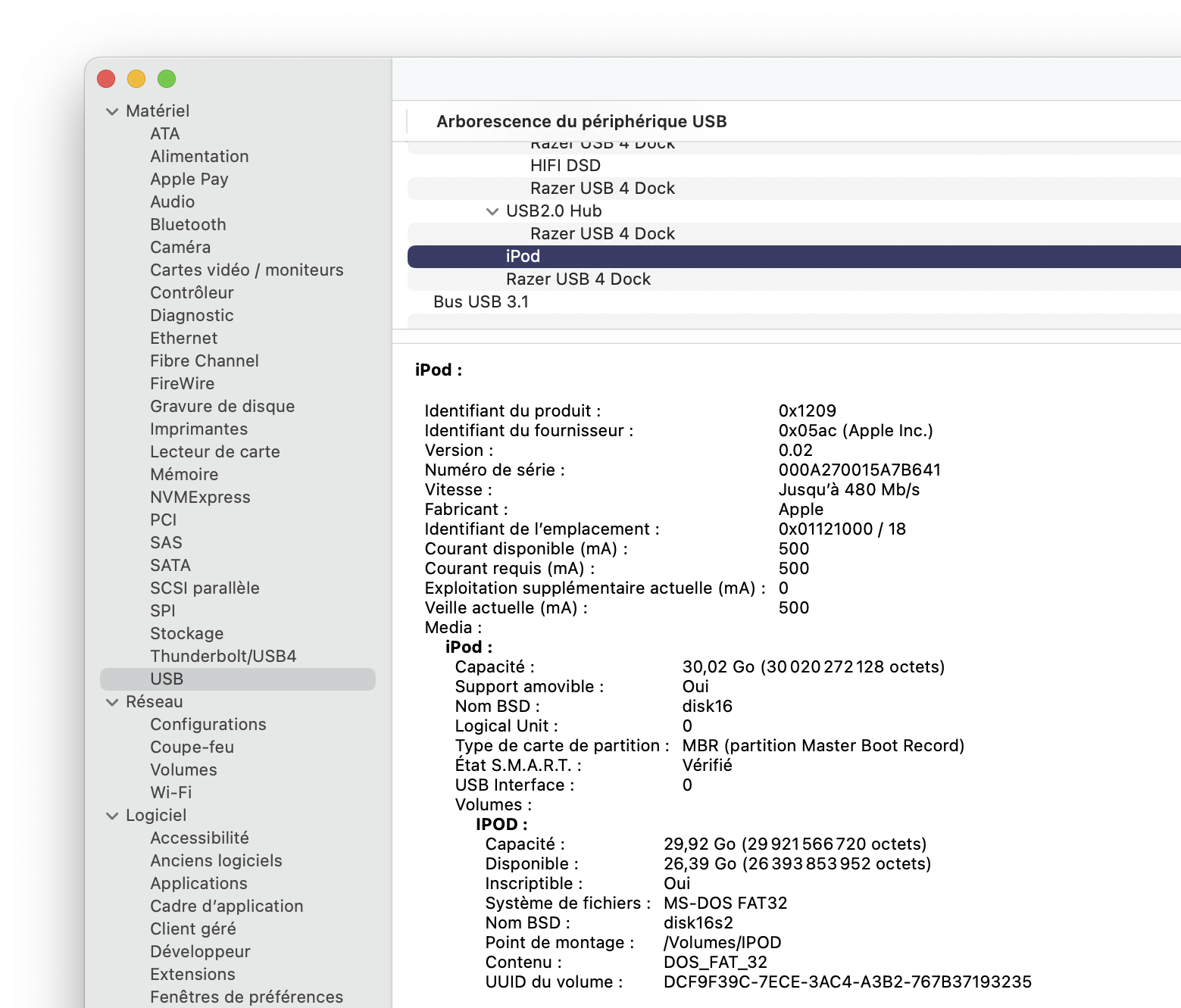This screenshot has width=1181, height=1008.
Task: Click the Jusqu'à 480 Mb/s speed value
Action: (x=849, y=490)
